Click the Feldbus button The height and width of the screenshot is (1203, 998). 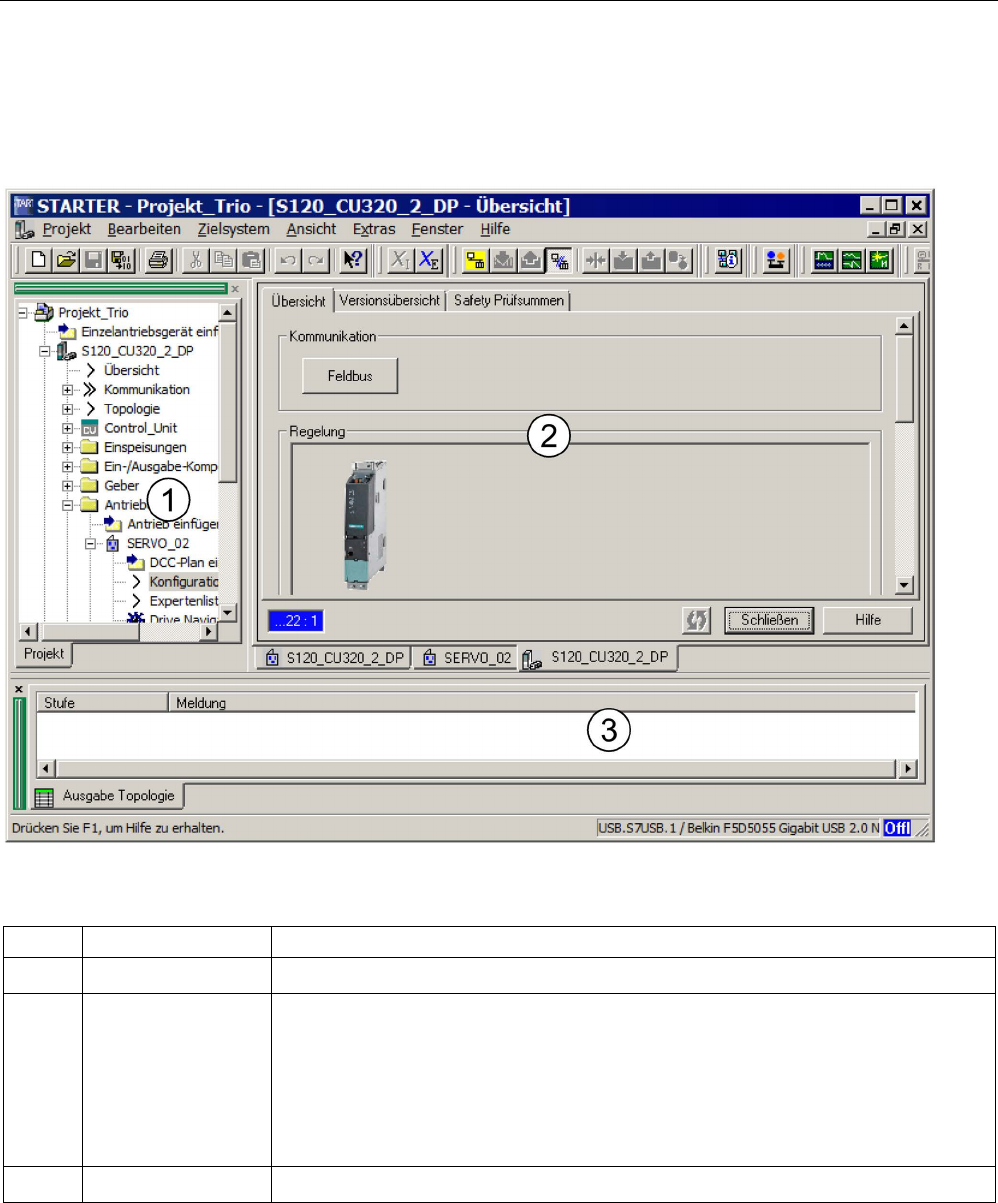pos(349,376)
